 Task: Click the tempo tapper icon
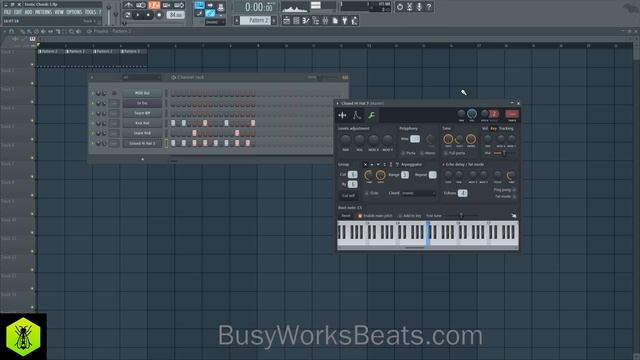[x=354, y=20]
